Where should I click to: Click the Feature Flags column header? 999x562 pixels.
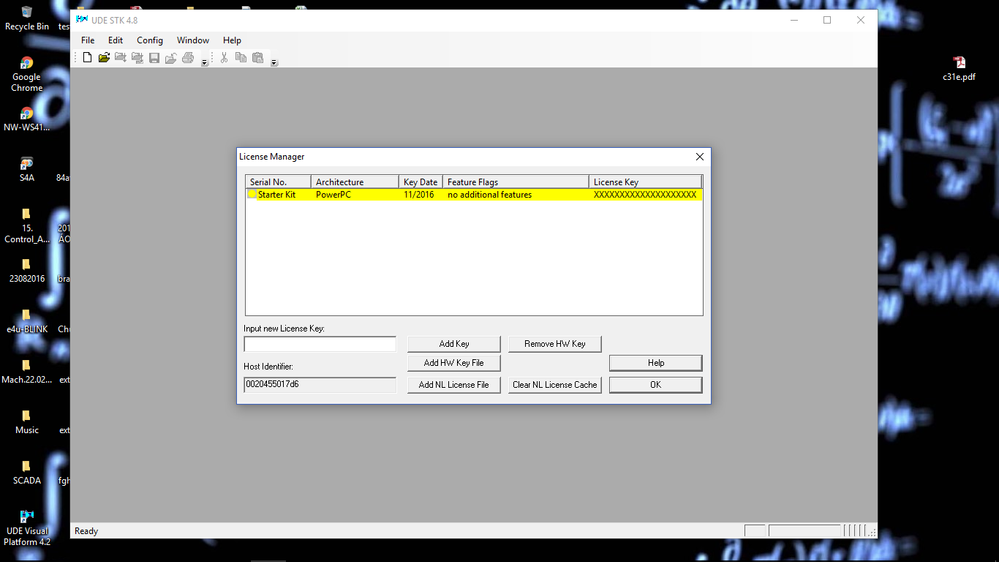(515, 182)
